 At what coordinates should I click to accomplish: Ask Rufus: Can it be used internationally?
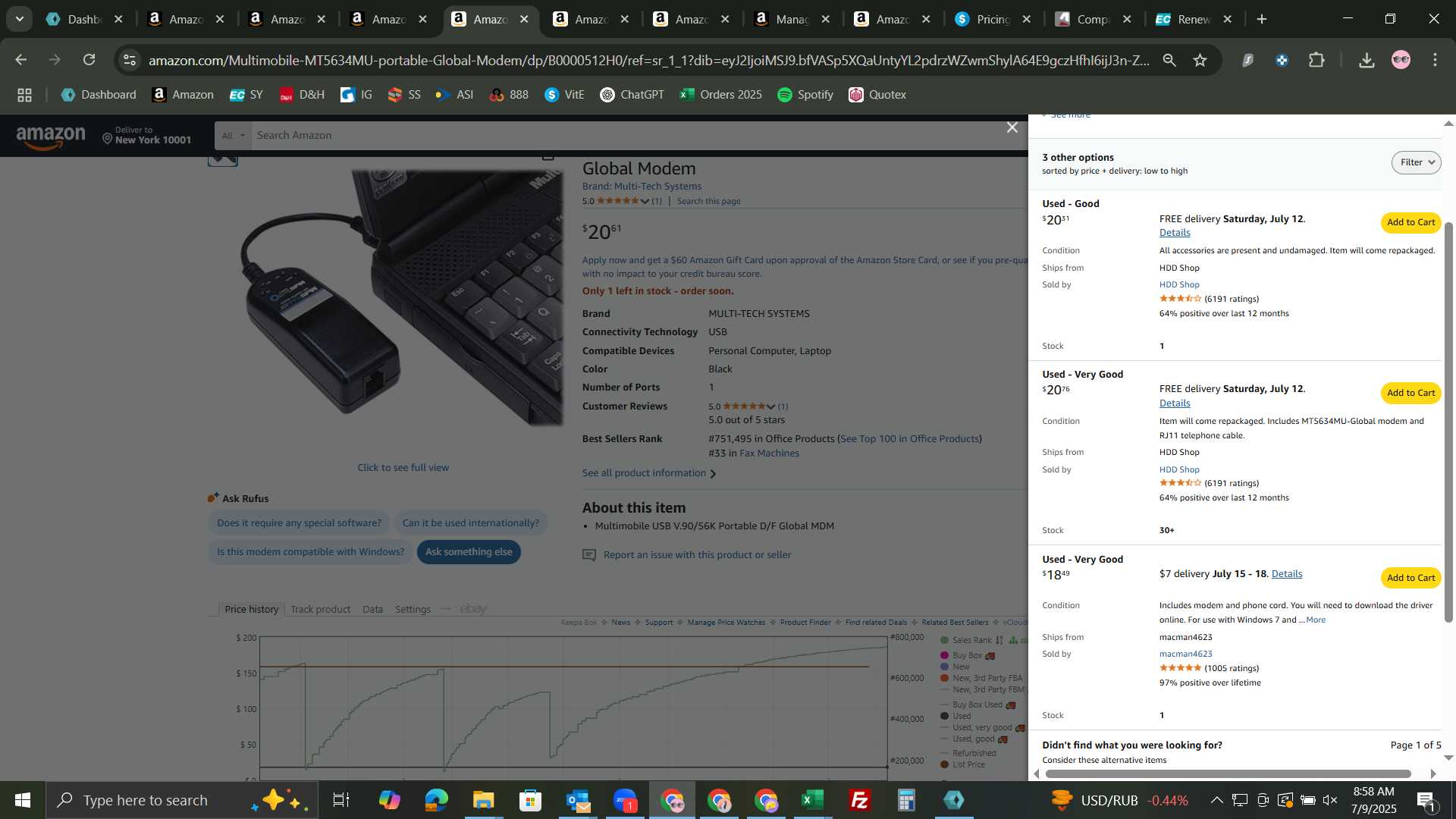click(470, 523)
